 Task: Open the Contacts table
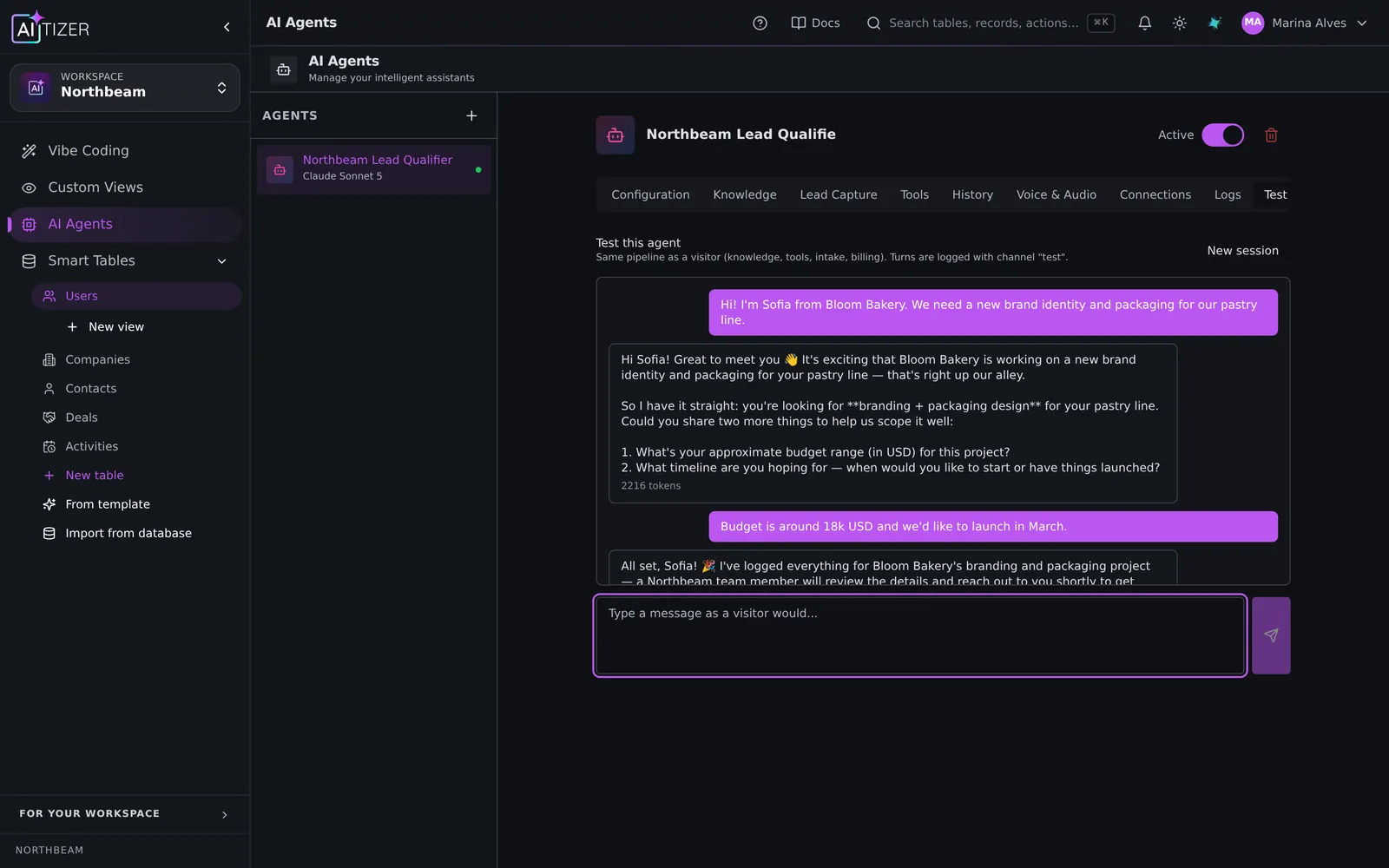(136, 389)
